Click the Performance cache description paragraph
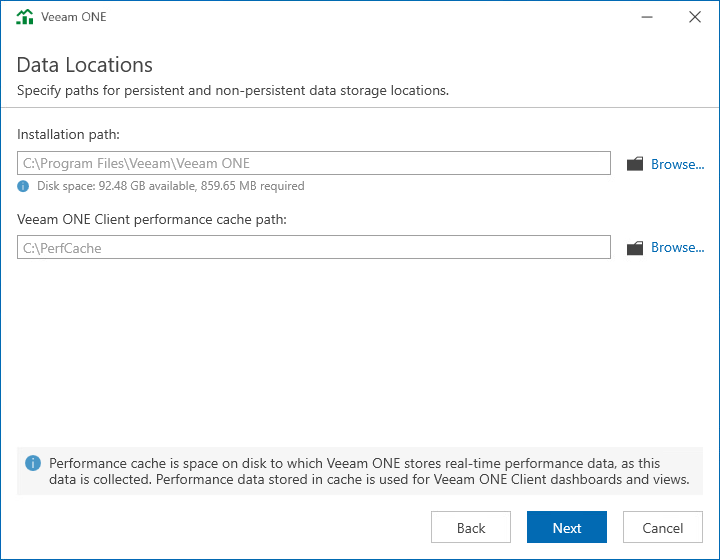 click(369, 471)
